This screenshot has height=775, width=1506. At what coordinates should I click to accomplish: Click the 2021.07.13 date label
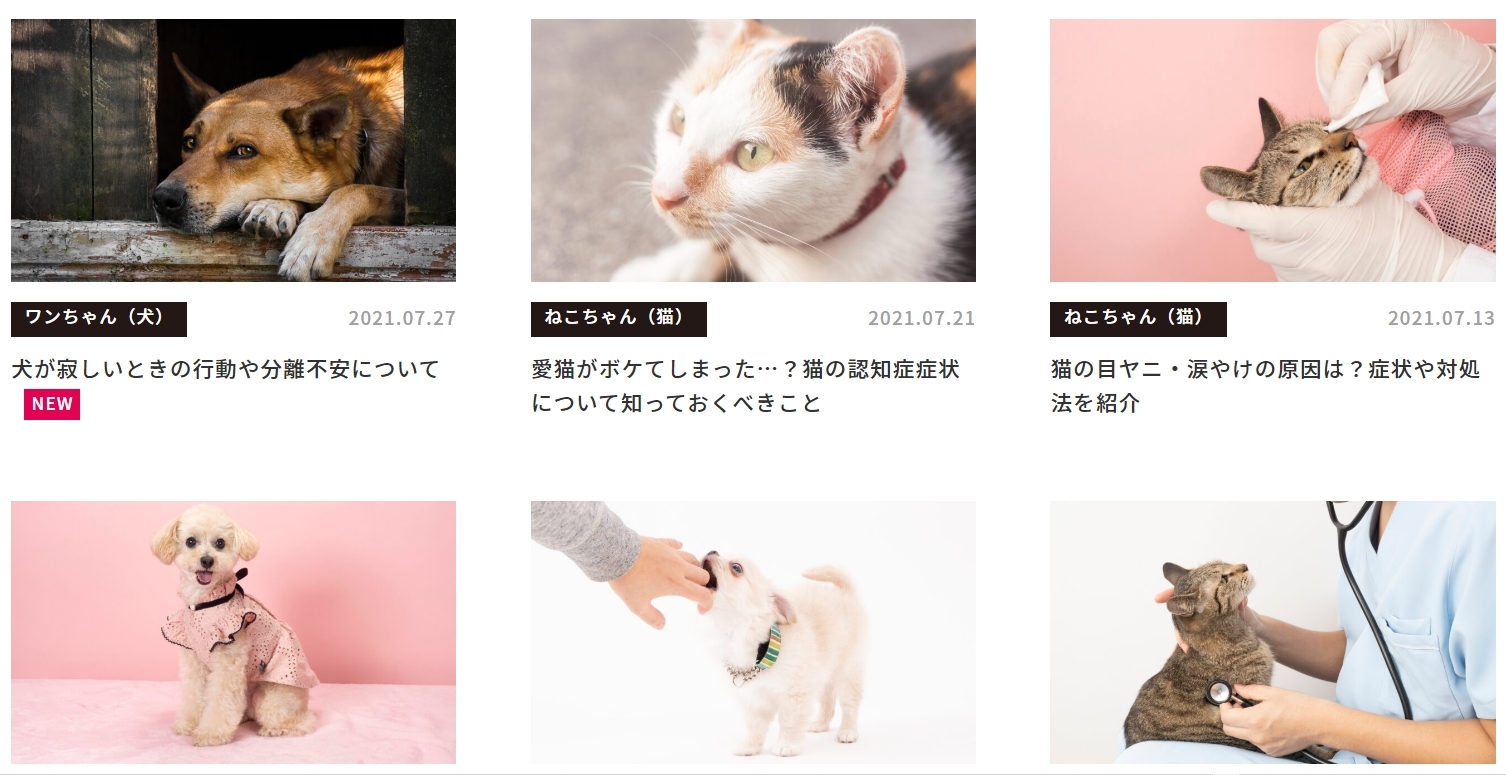coord(1441,319)
